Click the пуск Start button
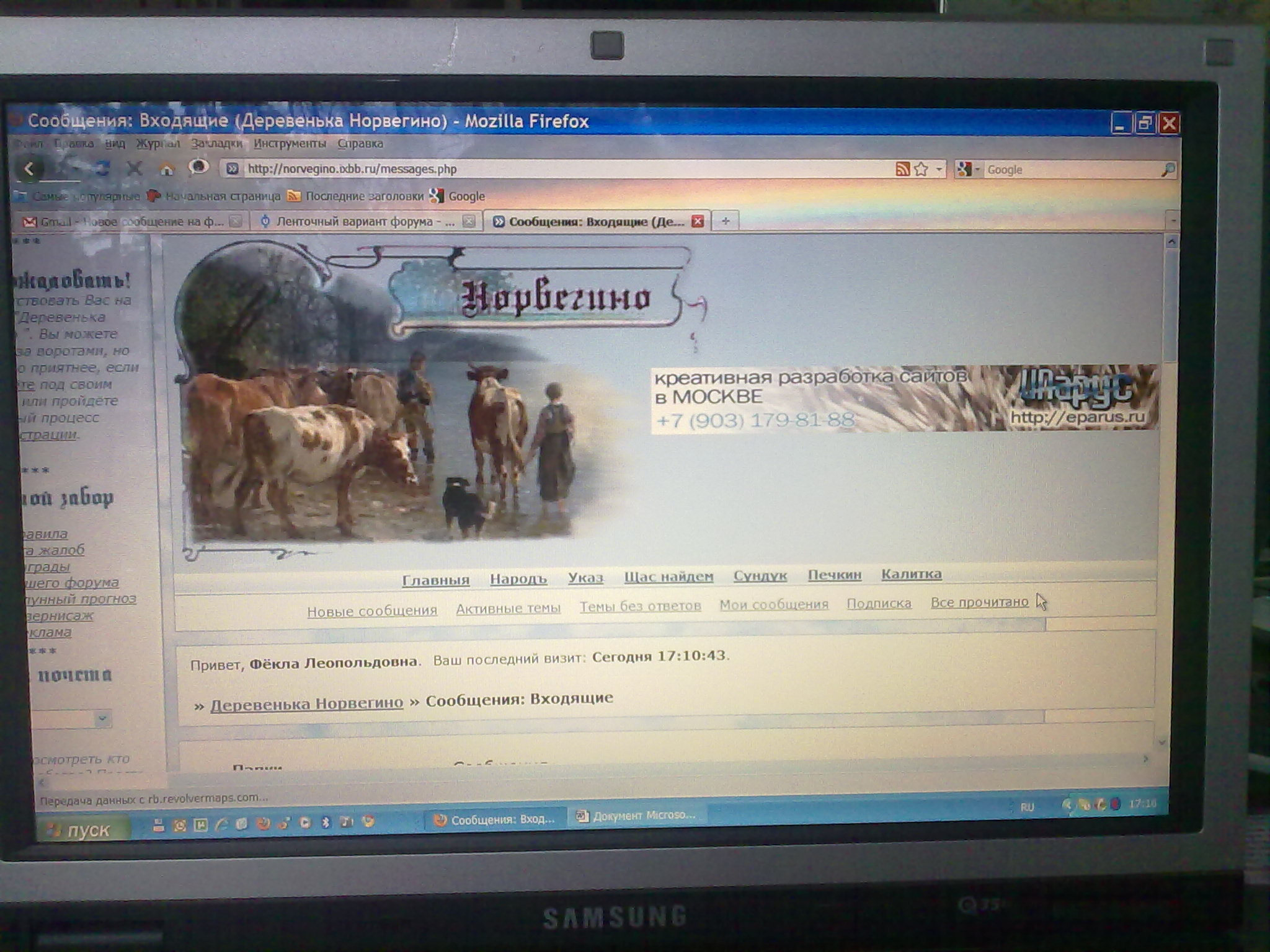 pyautogui.click(x=84, y=829)
